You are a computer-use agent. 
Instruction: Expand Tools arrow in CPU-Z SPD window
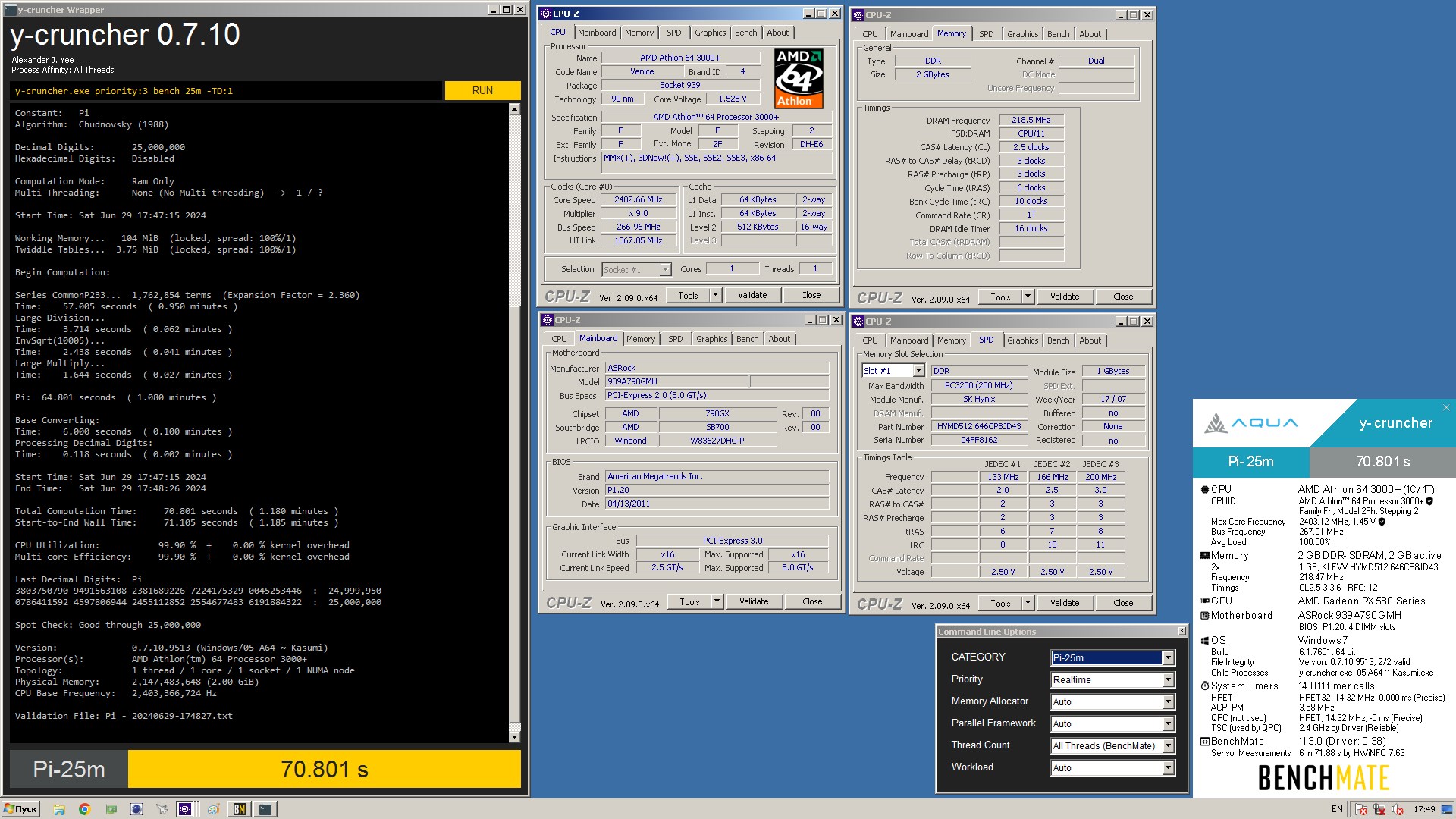click(1028, 603)
